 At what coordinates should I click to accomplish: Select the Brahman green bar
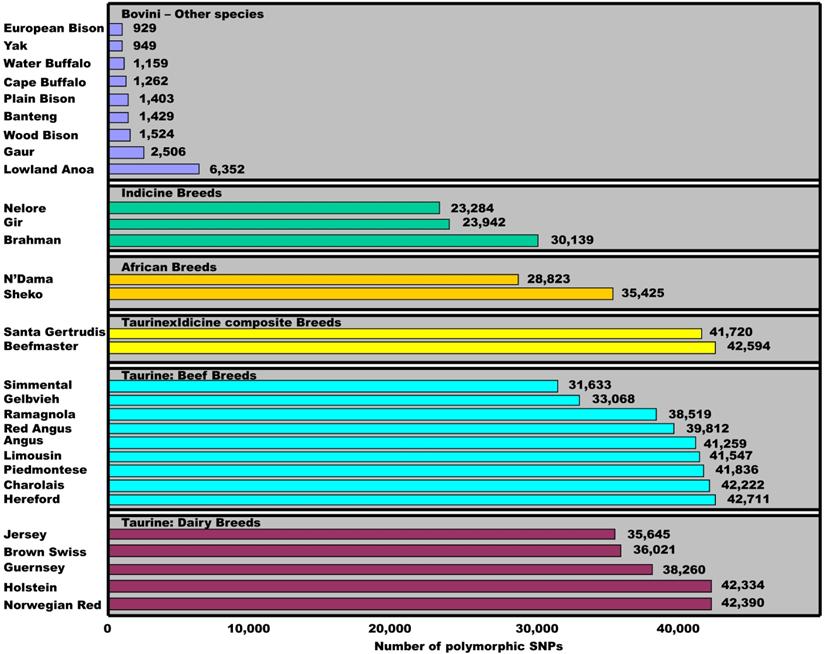point(322,241)
